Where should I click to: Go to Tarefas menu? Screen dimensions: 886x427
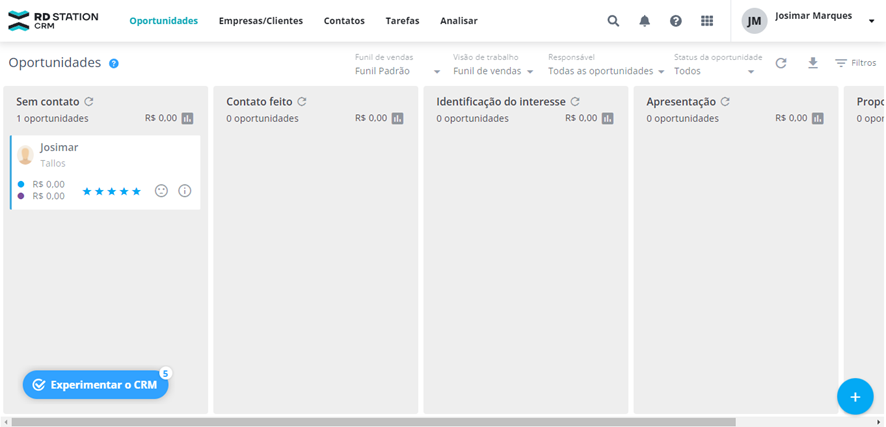coord(402,21)
